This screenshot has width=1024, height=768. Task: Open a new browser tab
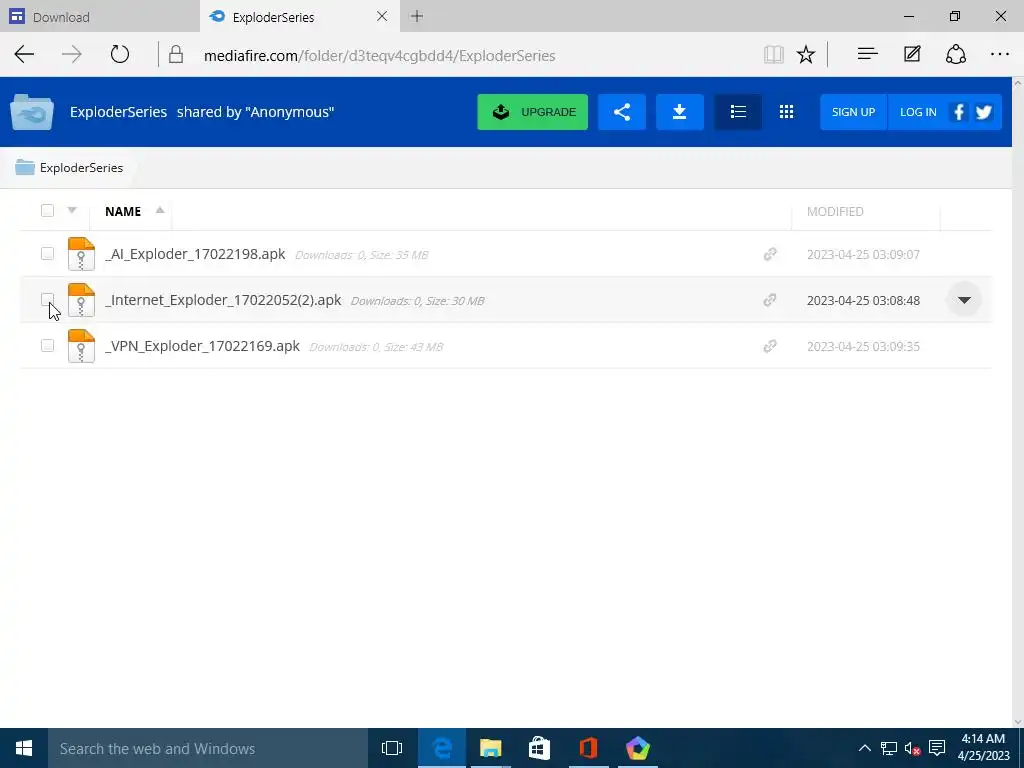point(417,16)
